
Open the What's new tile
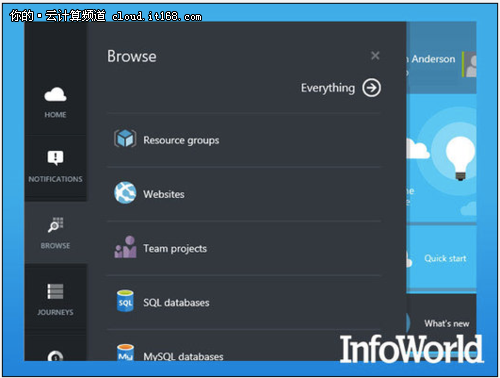tap(441, 323)
